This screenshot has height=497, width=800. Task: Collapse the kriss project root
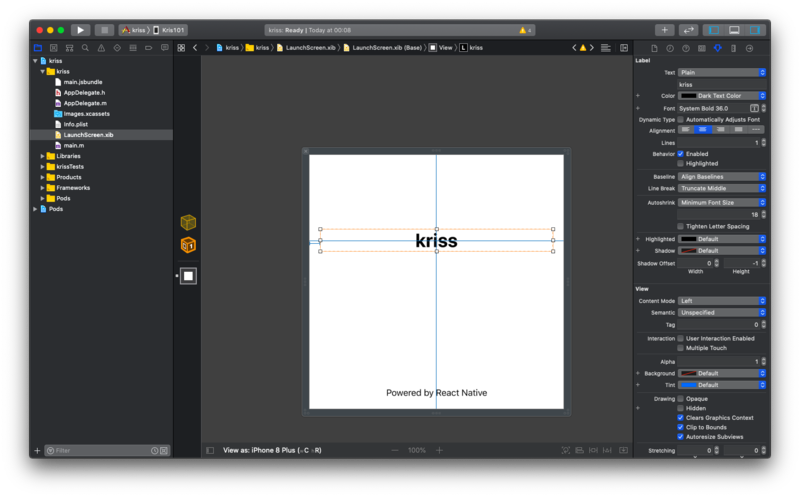pyautogui.click(x=35, y=61)
